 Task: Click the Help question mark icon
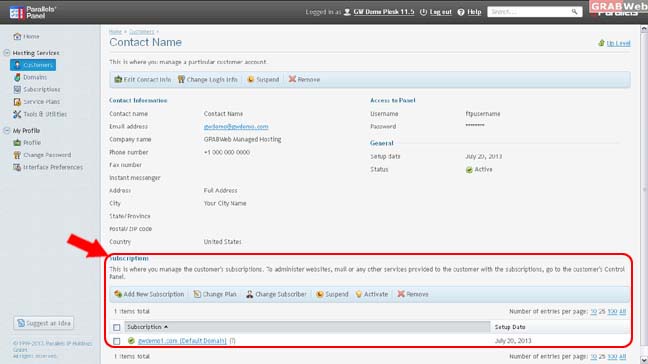point(461,12)
